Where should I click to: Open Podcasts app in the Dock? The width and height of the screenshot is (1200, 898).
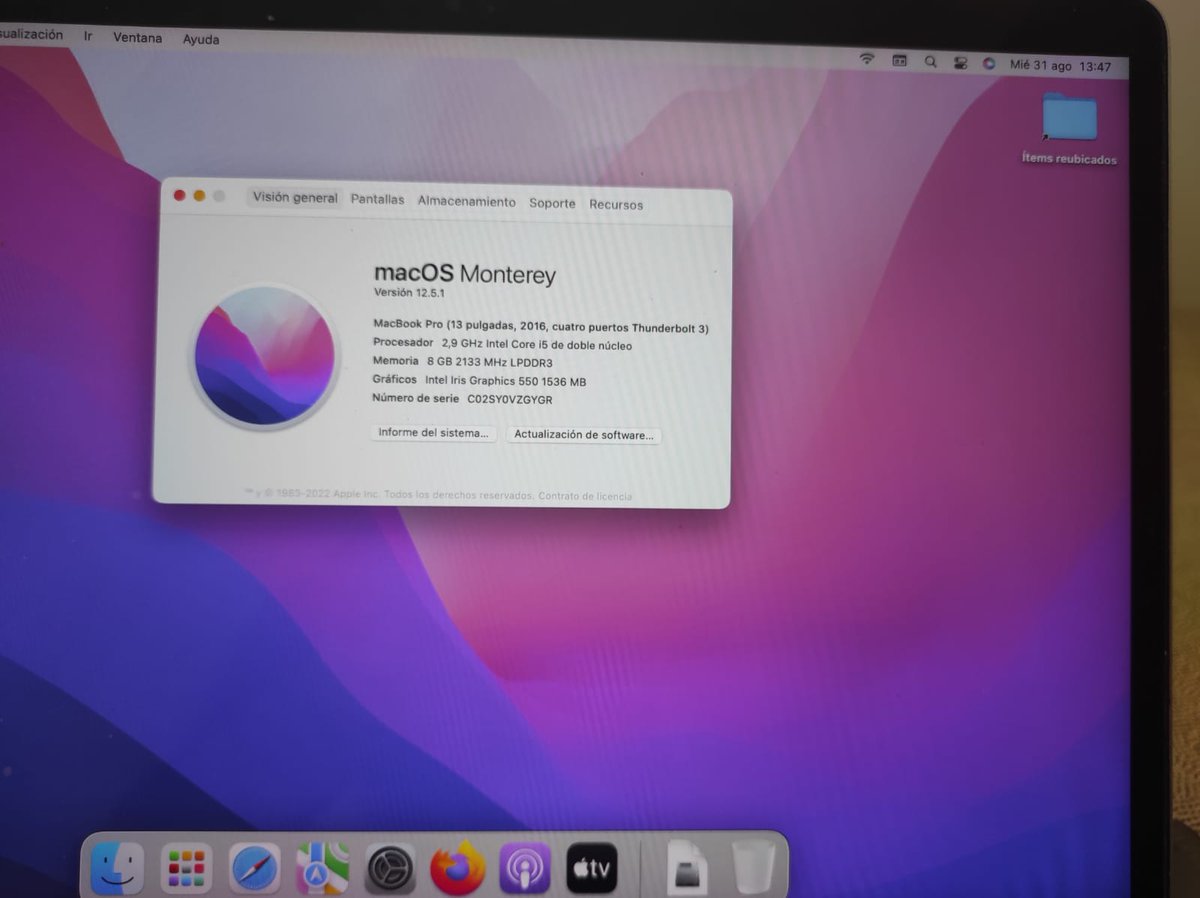[x=525, y=869]
